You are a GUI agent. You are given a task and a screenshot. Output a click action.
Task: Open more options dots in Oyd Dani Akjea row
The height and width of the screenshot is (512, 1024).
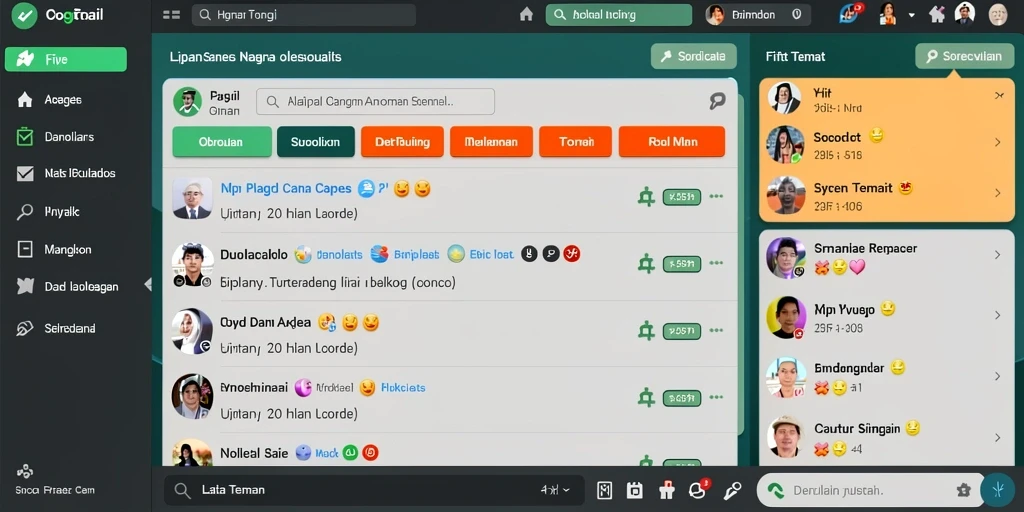(716, 330)
